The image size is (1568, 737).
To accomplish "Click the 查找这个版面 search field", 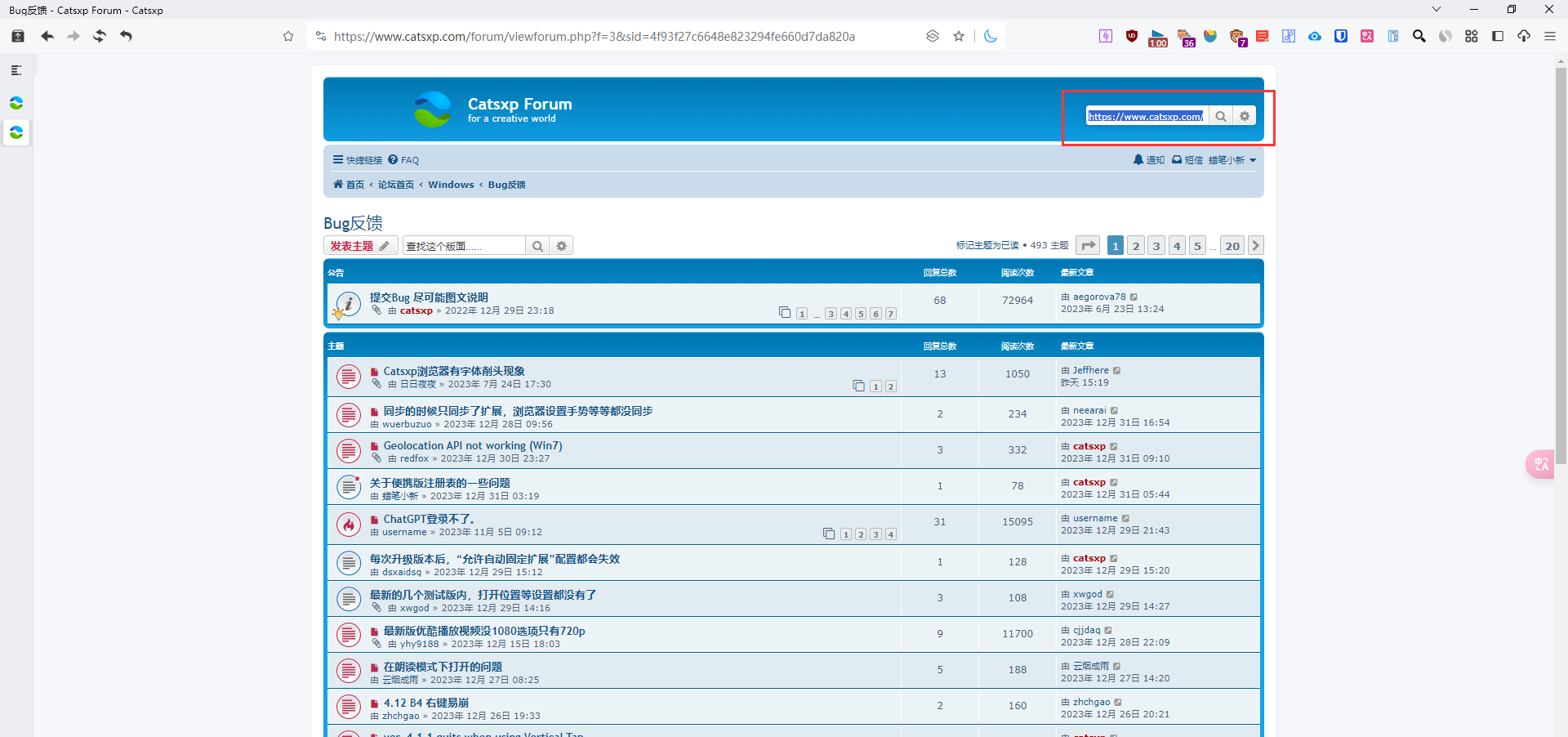I will point(464,246).
